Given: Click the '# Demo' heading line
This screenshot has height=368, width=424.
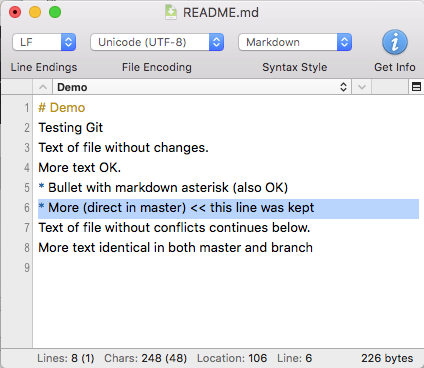Looking at the screenshot, I should [x=62, y=108].
